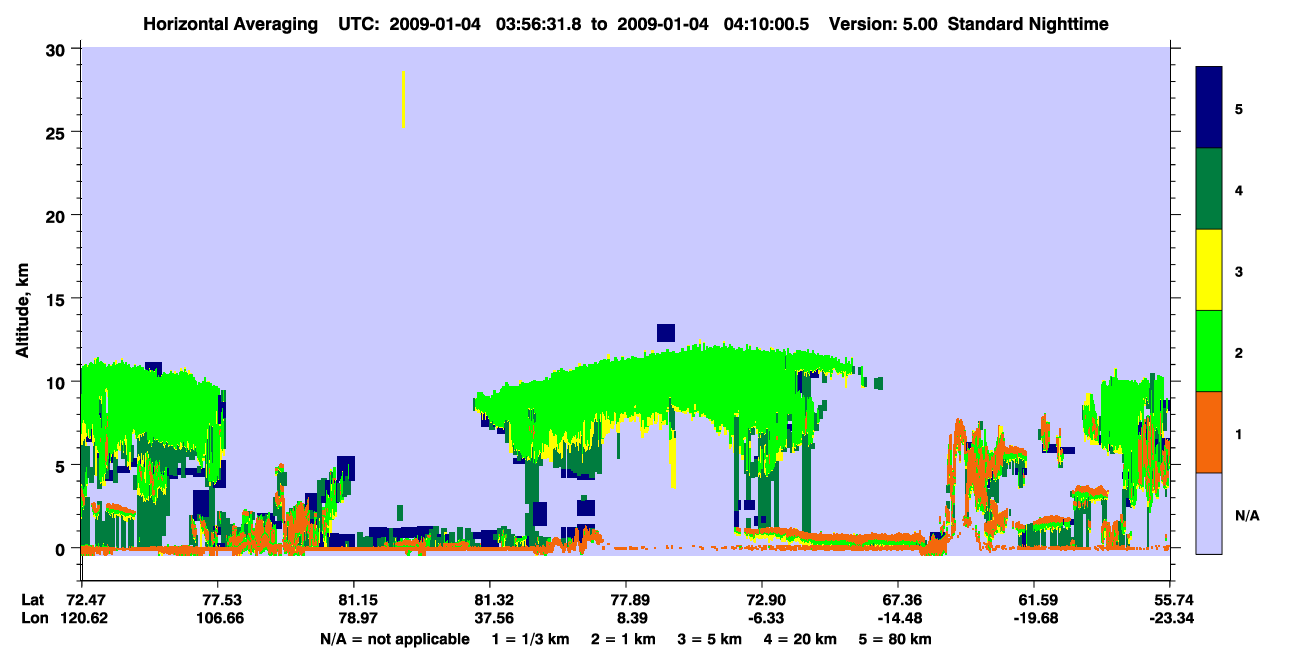Click the '1 = 1/3 km' legend text
The height and width of the screenshot is (667, 1300).
530,639
